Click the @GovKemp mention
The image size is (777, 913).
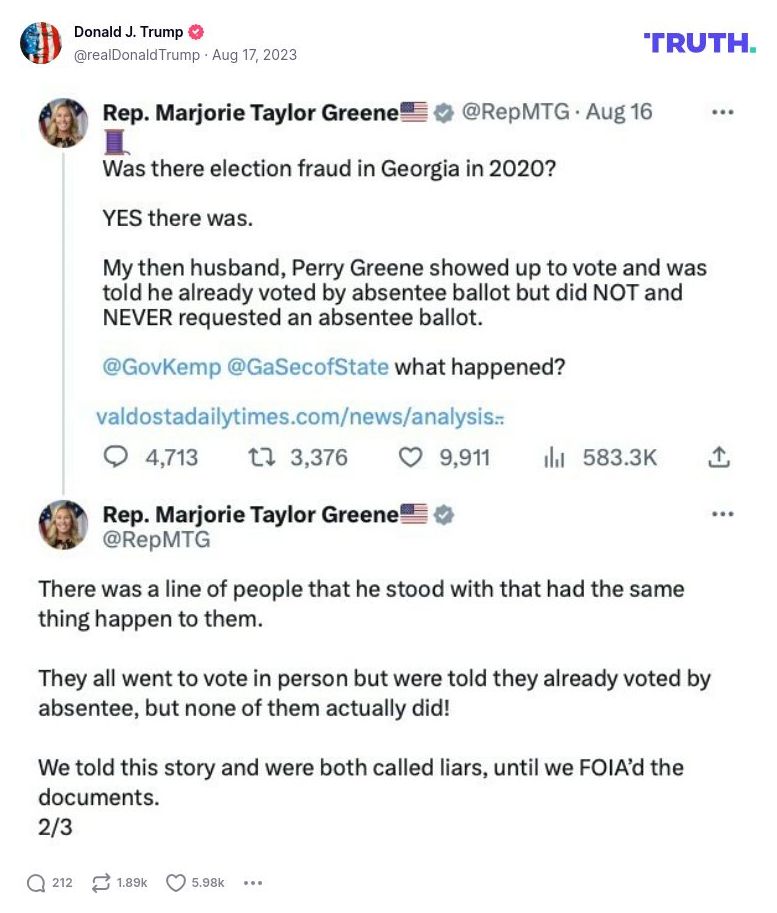[162, 367]
